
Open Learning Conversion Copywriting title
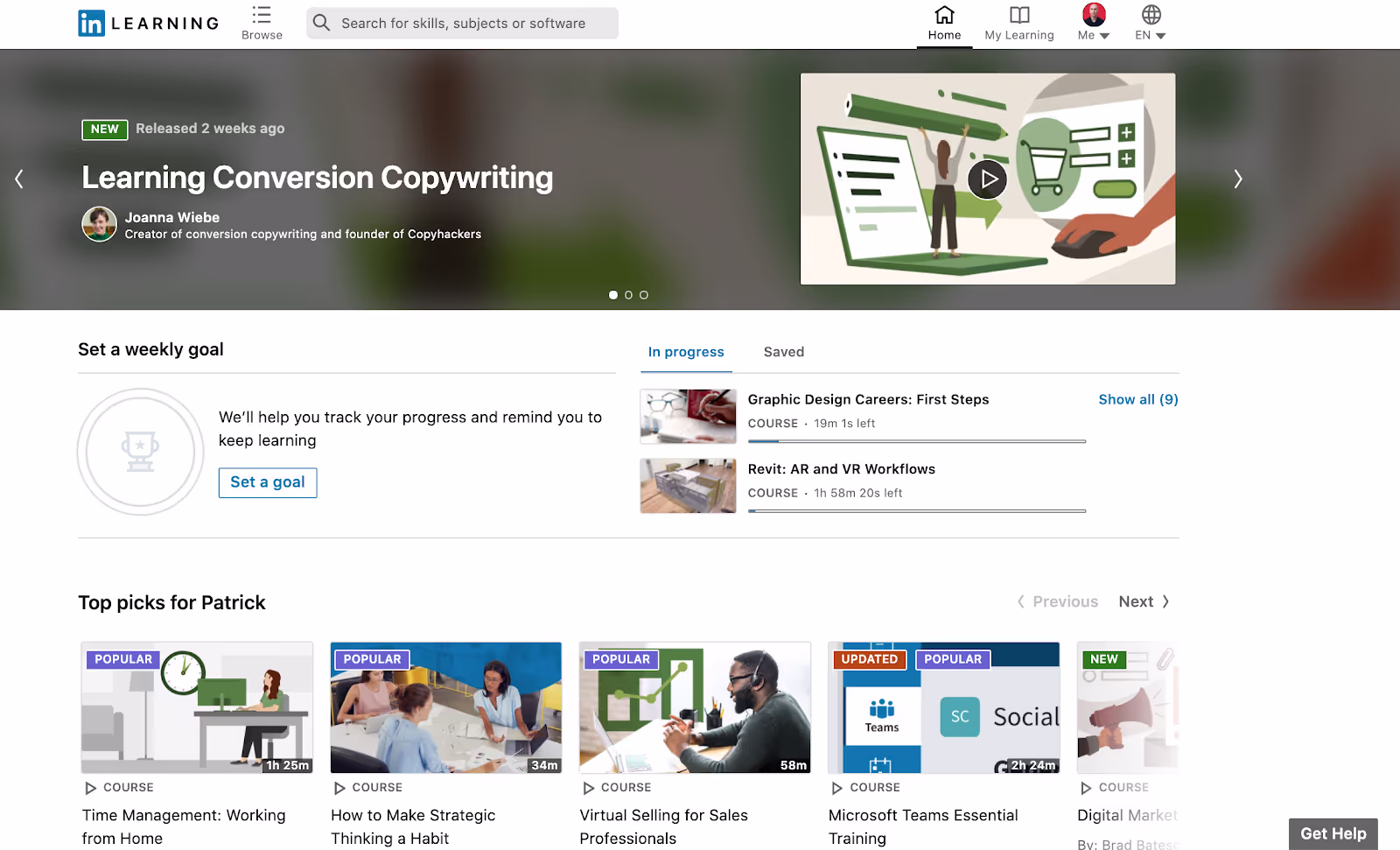(x=318, y=178)
